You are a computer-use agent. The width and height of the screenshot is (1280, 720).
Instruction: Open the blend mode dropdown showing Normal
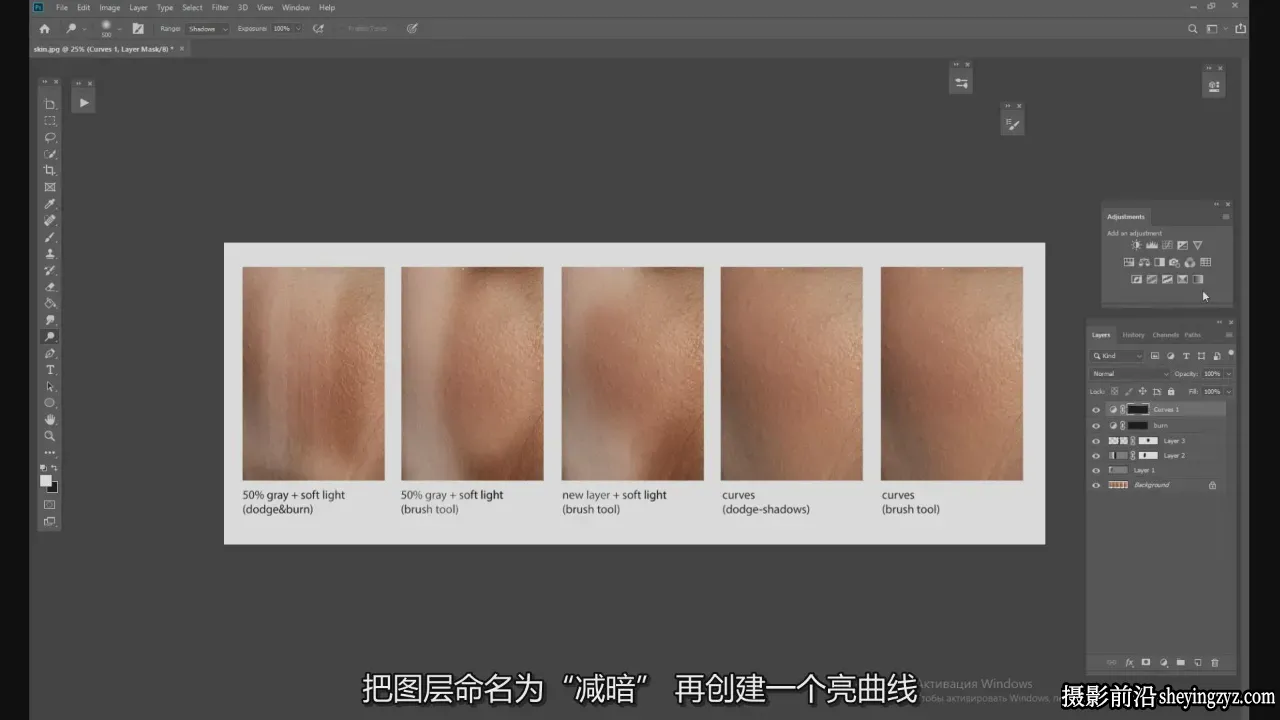click(1129, 373)
